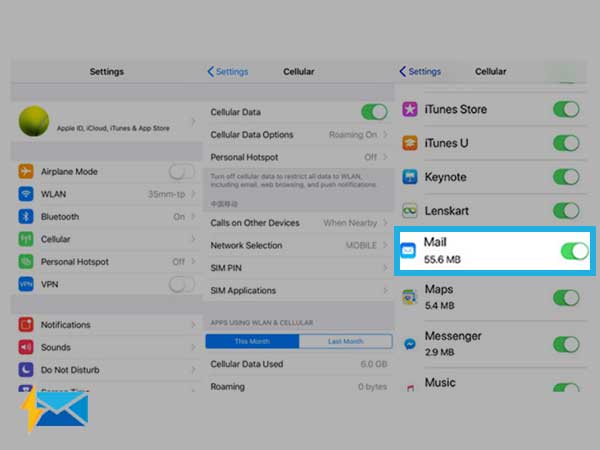This screenshot has width=600, height=450.
Task: Disable cellular data for Maps
Action: point(566,298)
